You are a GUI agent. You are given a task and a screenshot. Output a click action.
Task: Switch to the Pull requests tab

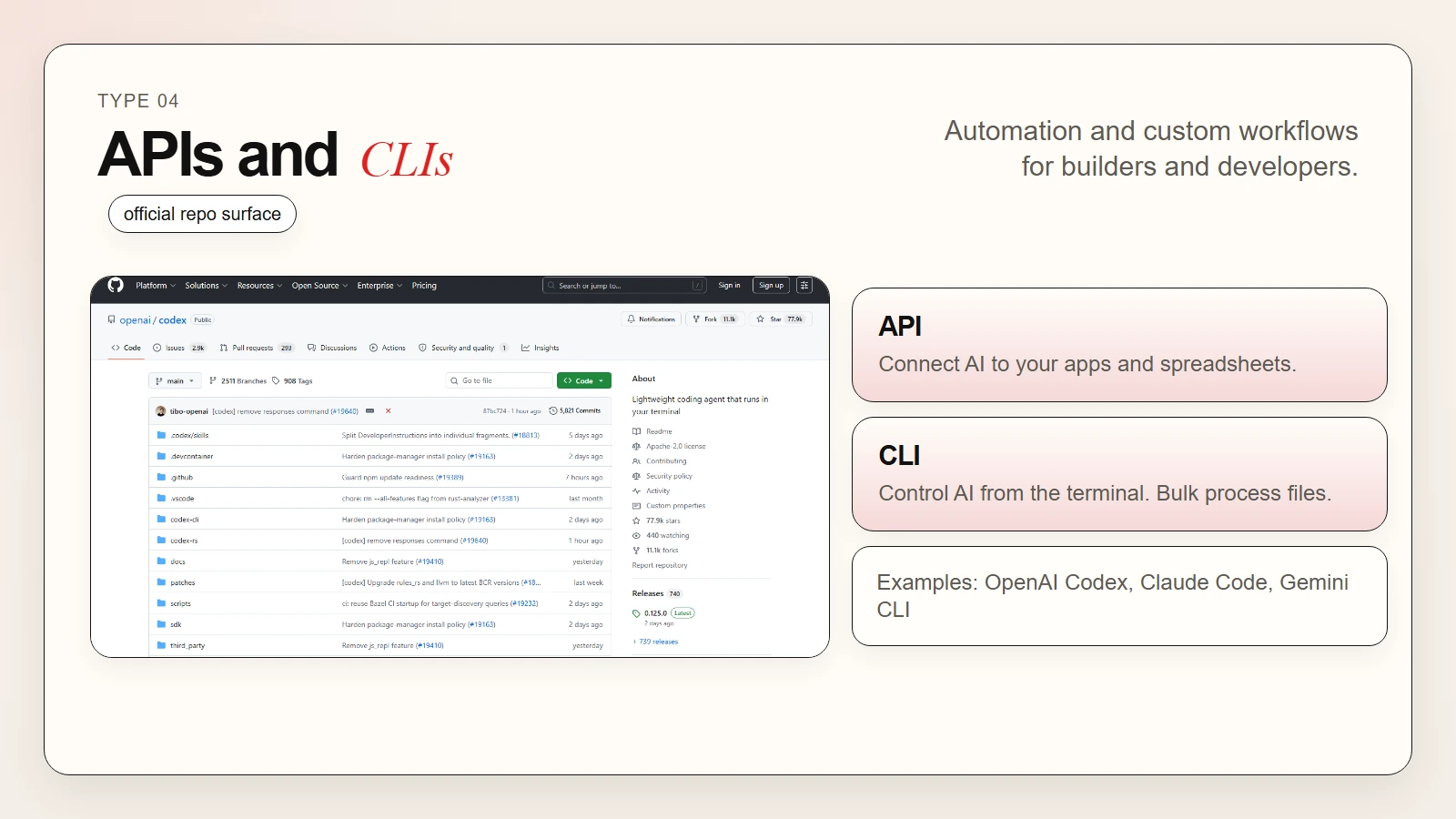point(258,348)
